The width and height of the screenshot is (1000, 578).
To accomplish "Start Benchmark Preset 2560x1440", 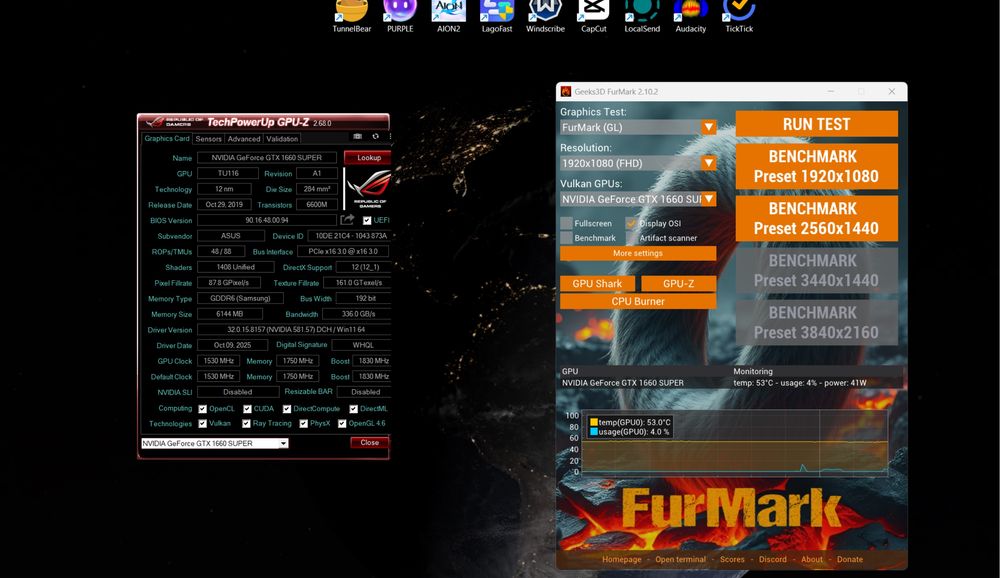I will pyautogui.click(x=816, y=218).
